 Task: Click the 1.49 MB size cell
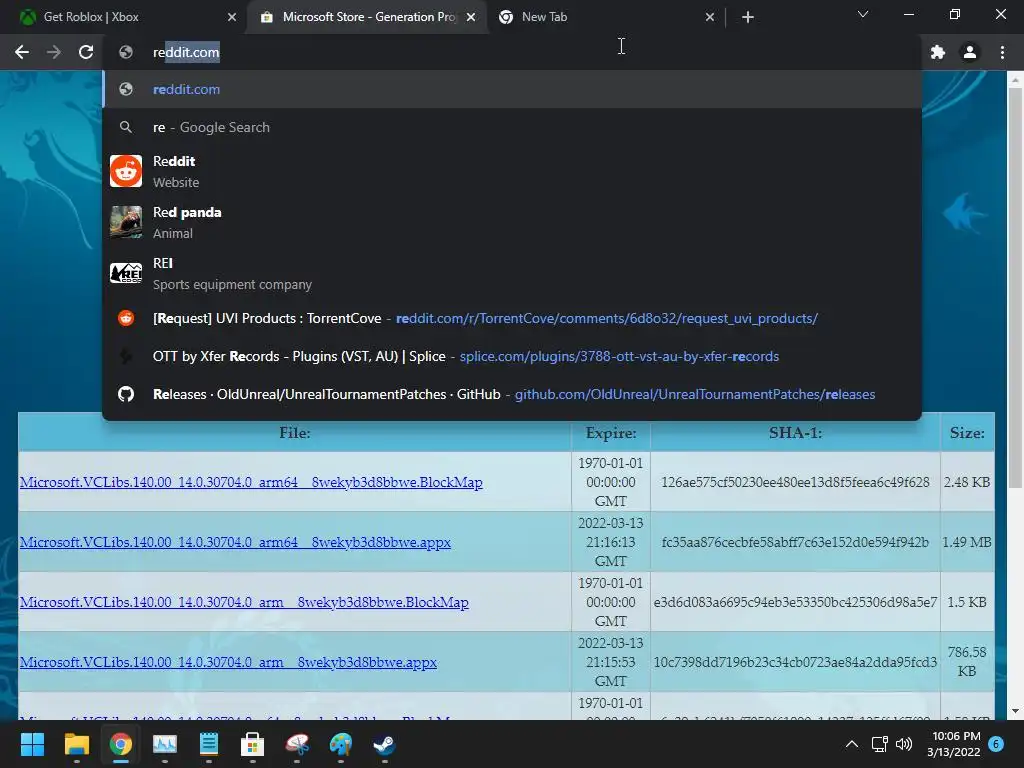[x=967, y=542]
